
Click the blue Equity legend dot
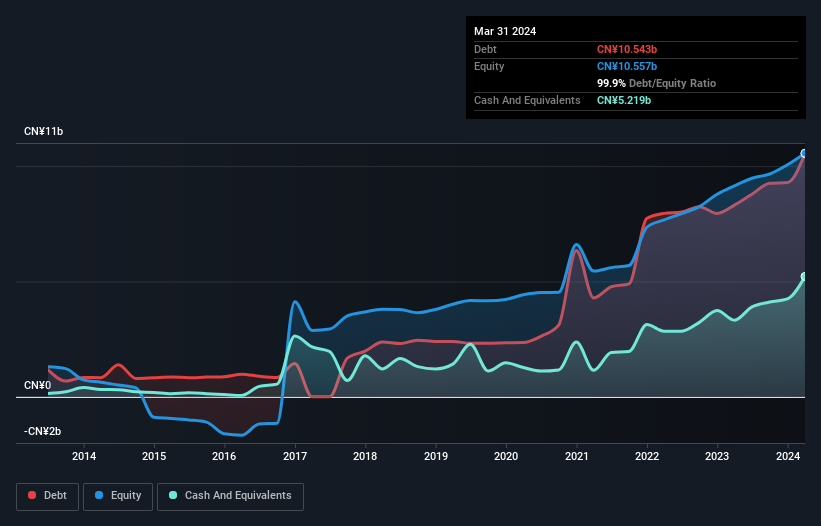(99, 495)
